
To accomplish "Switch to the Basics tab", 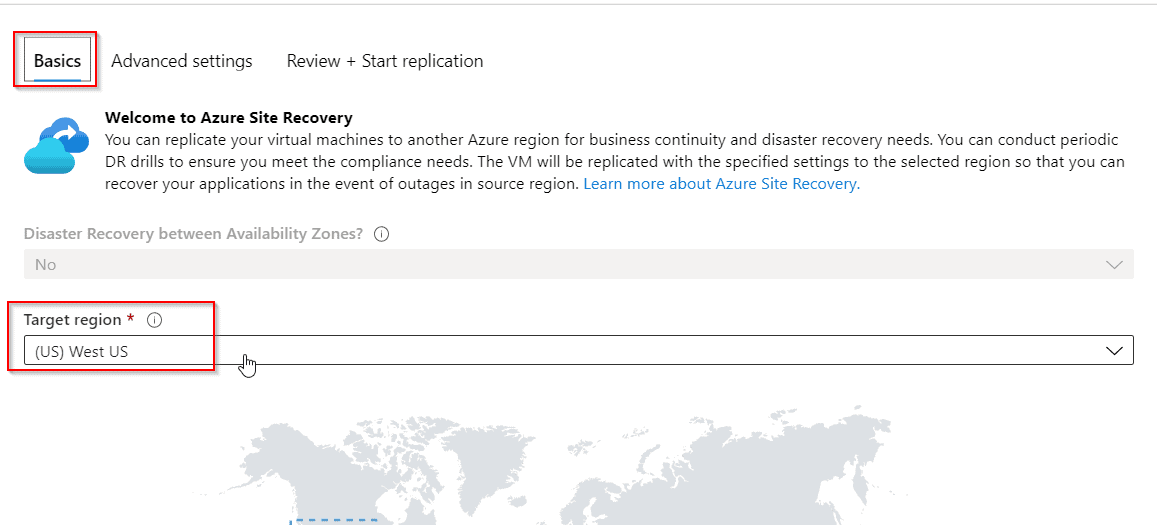I will (x=57, y=61).
